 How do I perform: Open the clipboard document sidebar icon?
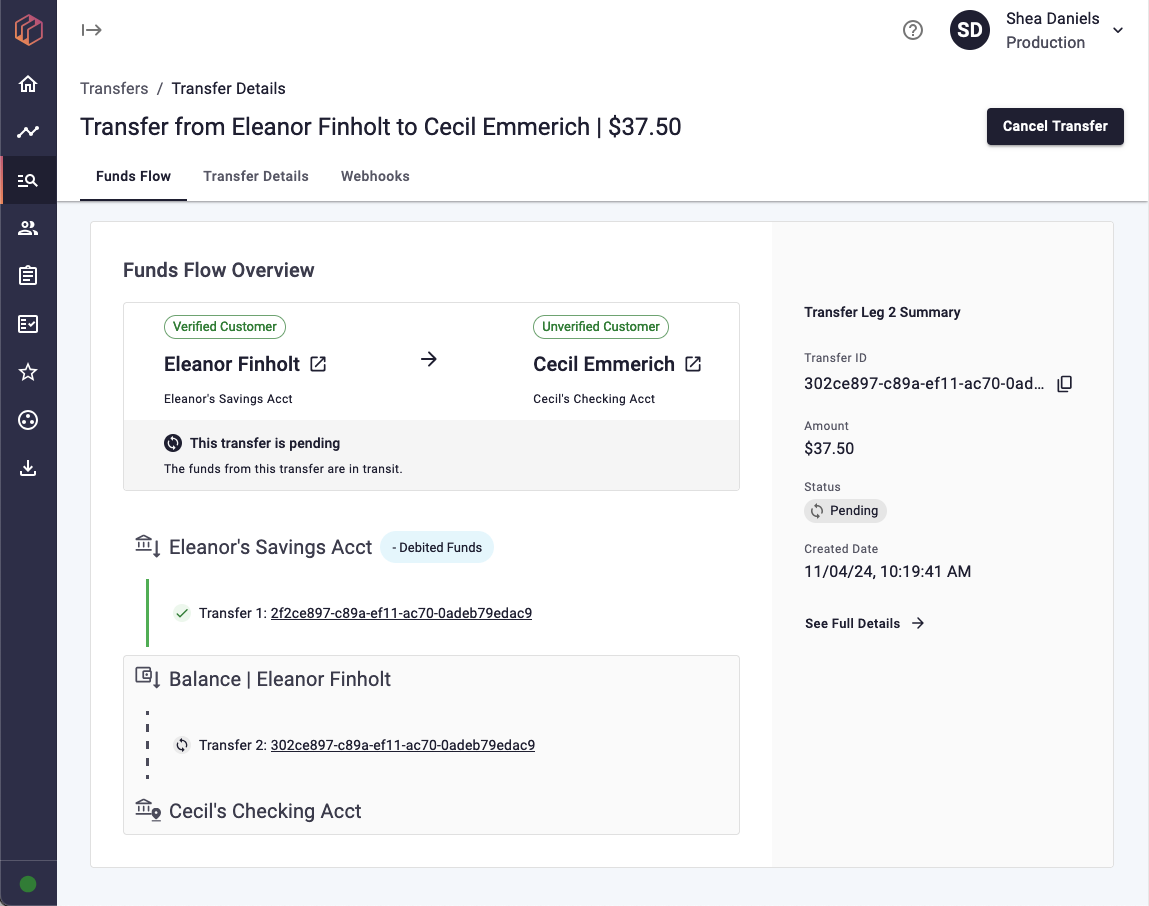pos(28,276)
